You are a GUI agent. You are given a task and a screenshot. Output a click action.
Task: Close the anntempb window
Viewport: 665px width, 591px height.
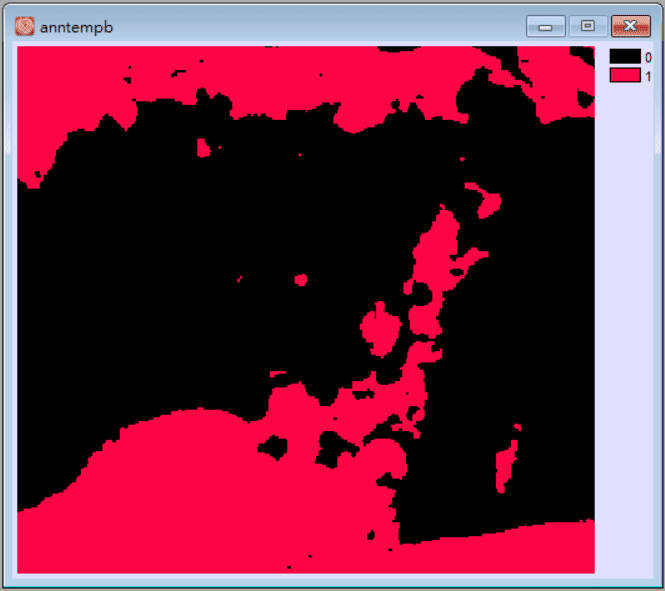pyautogui.click(x=631, y=27)
